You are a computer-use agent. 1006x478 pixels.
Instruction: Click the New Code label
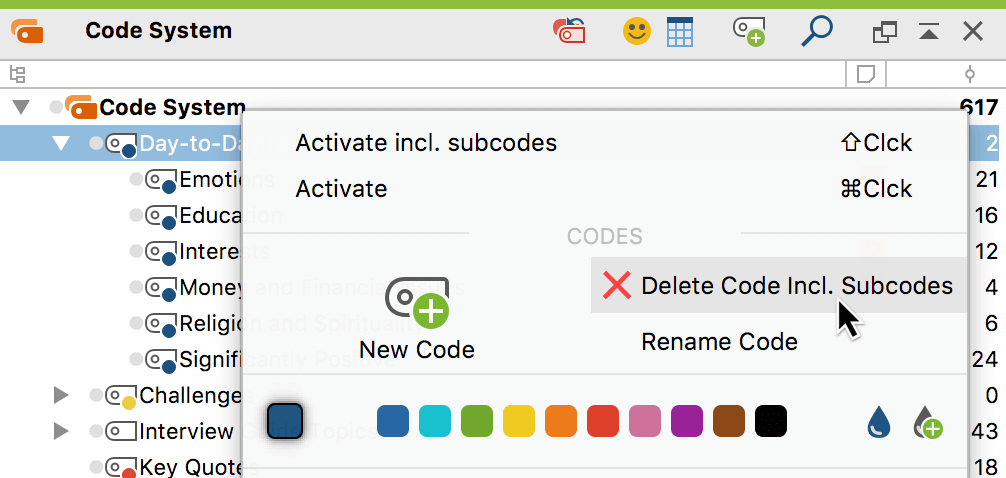click(x=417, y=350)
